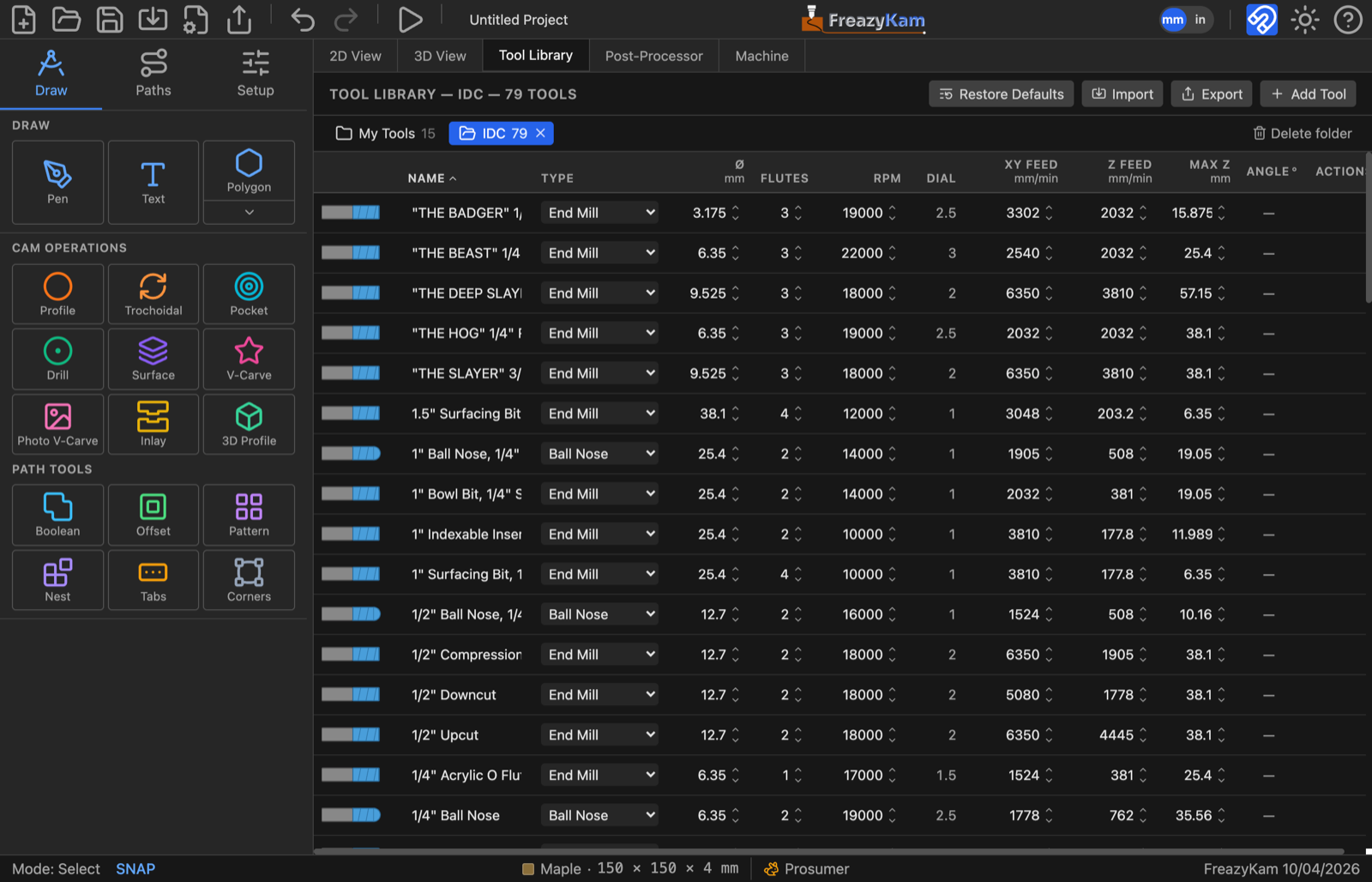This screenshot has width=1372, height=882.
Task: Choose the Profile CAM operation
Action: [x=57, y=294]
